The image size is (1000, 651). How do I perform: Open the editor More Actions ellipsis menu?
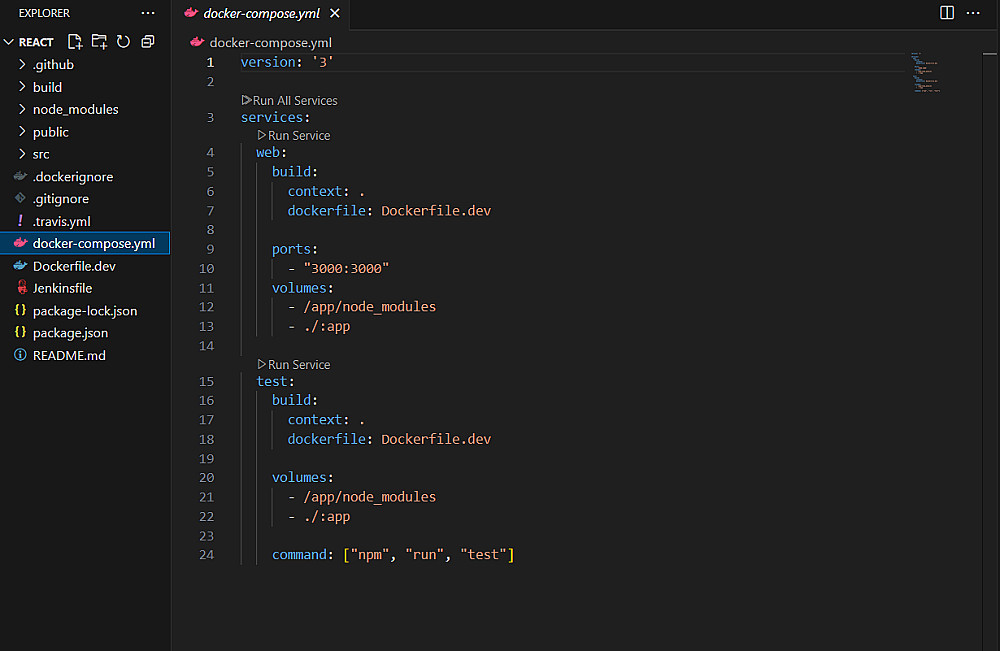click(973, 13)
